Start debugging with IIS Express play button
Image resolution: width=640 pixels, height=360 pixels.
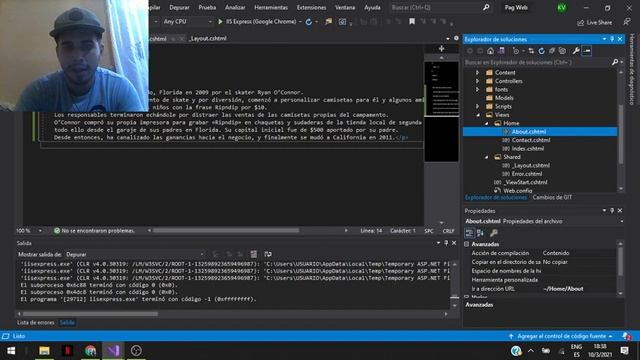(x=220, y=22)
